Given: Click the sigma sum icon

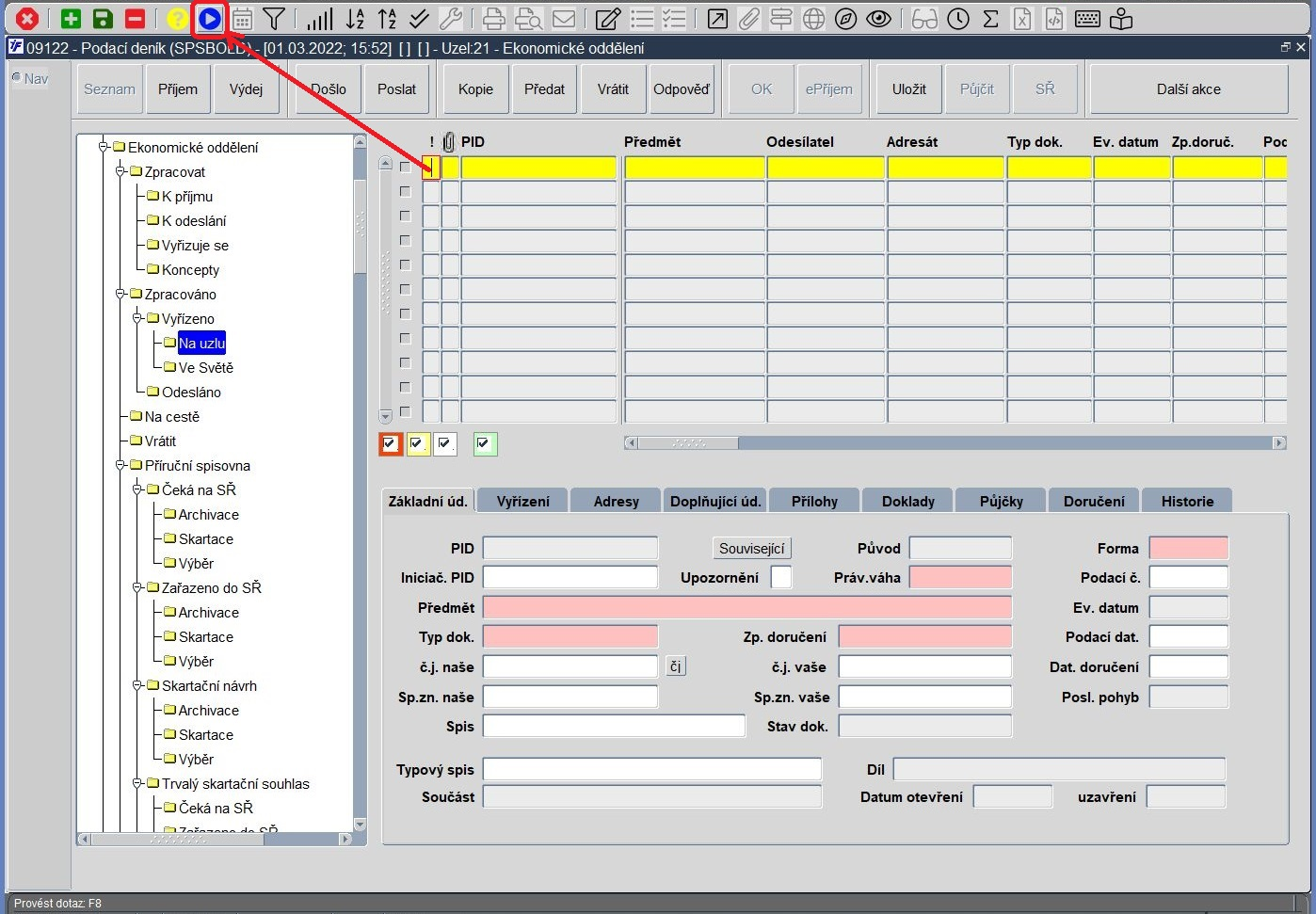Looking at the screenshot, I should (x=990, y=18).
